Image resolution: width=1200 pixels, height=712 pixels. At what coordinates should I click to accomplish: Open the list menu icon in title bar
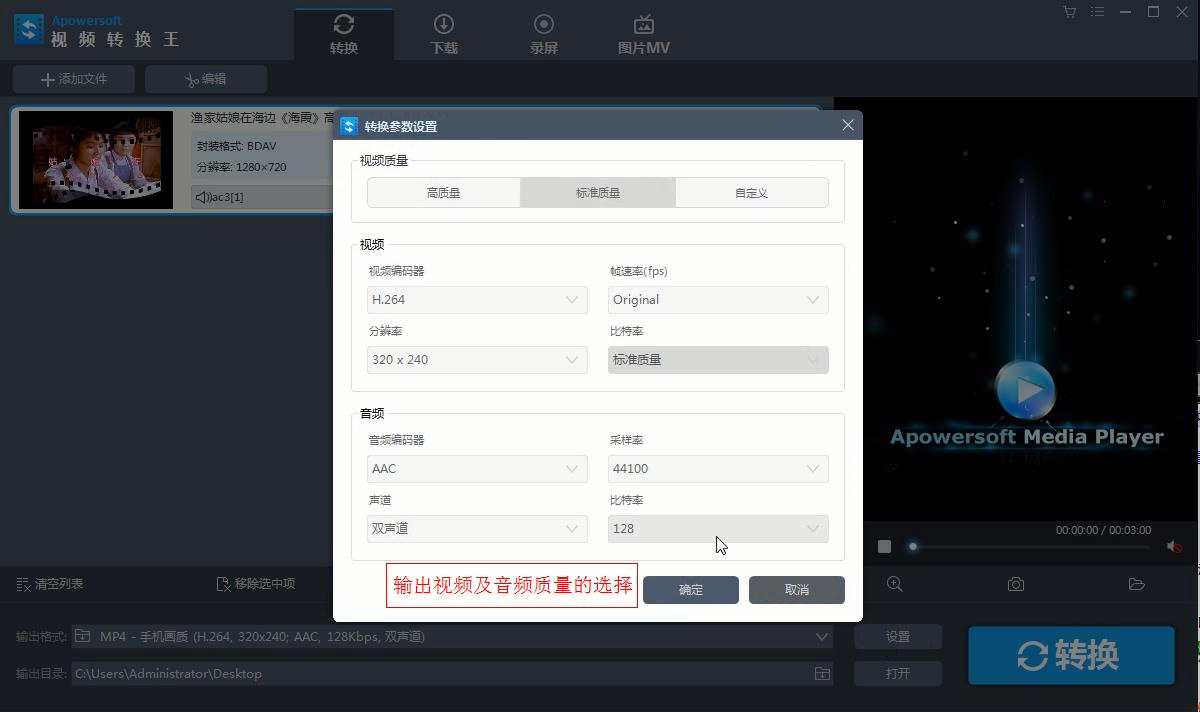pos(1098,12)
